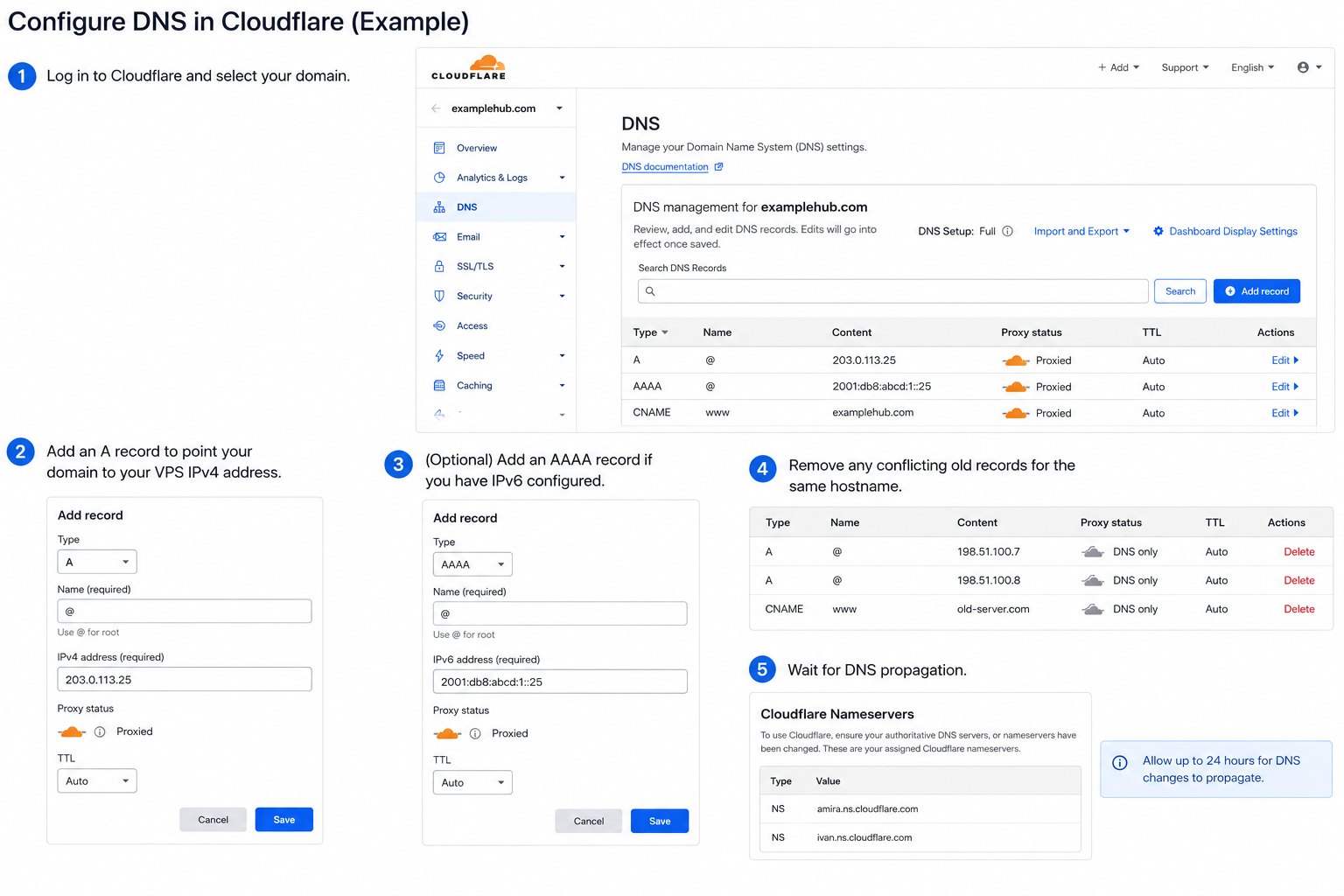
Task: Open Import and Export dropdown
Action: coord(1081,231)
